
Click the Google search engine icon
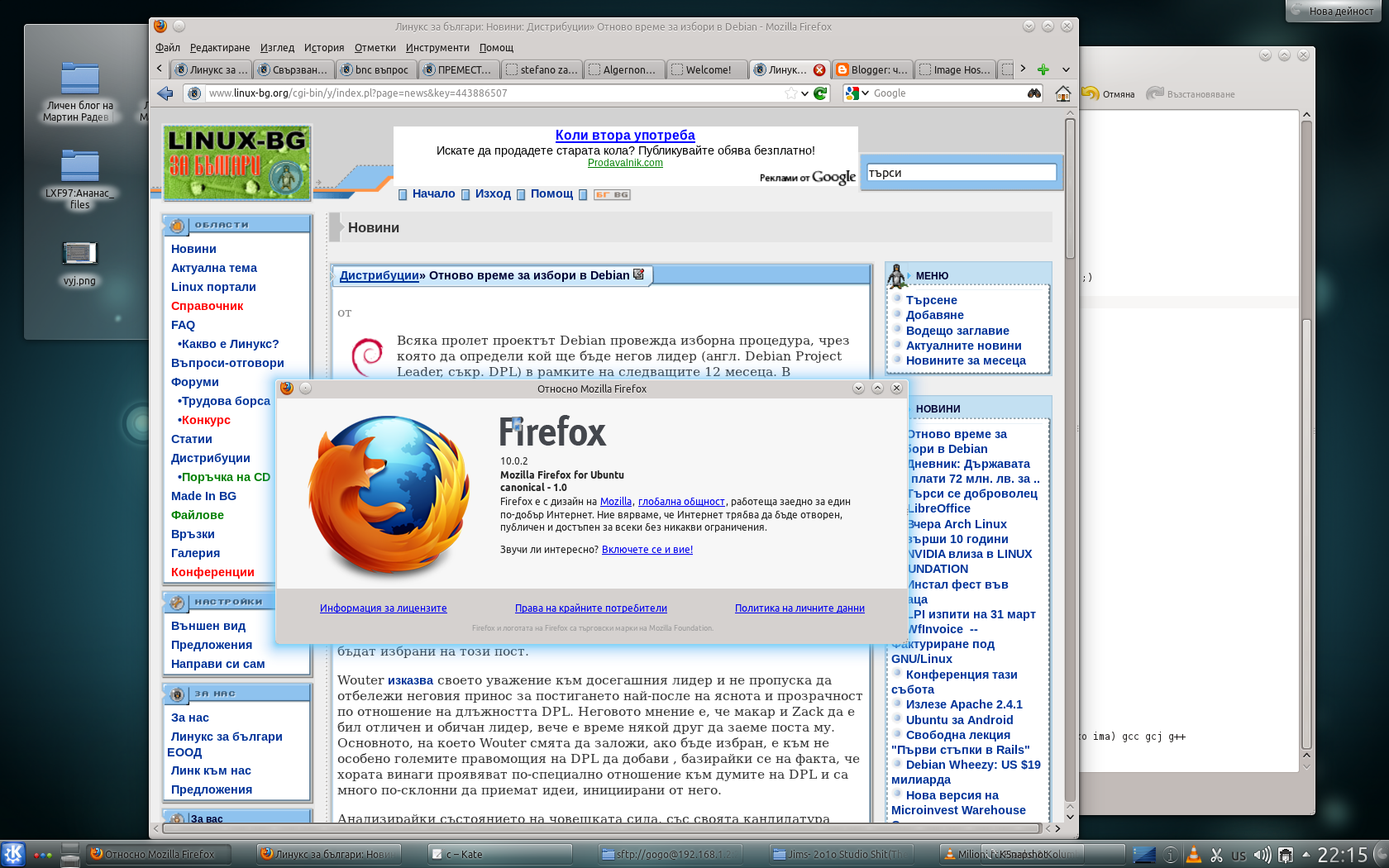point(852,93)
